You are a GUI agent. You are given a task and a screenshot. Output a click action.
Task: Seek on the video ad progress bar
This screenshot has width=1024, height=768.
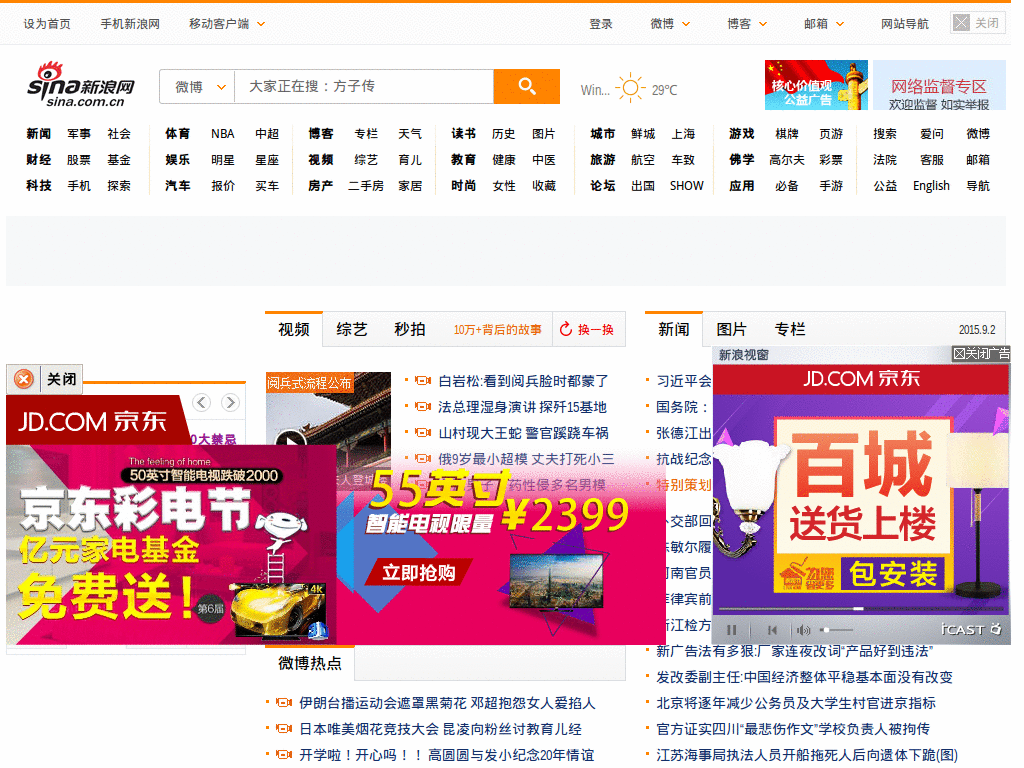pos(861,609)
